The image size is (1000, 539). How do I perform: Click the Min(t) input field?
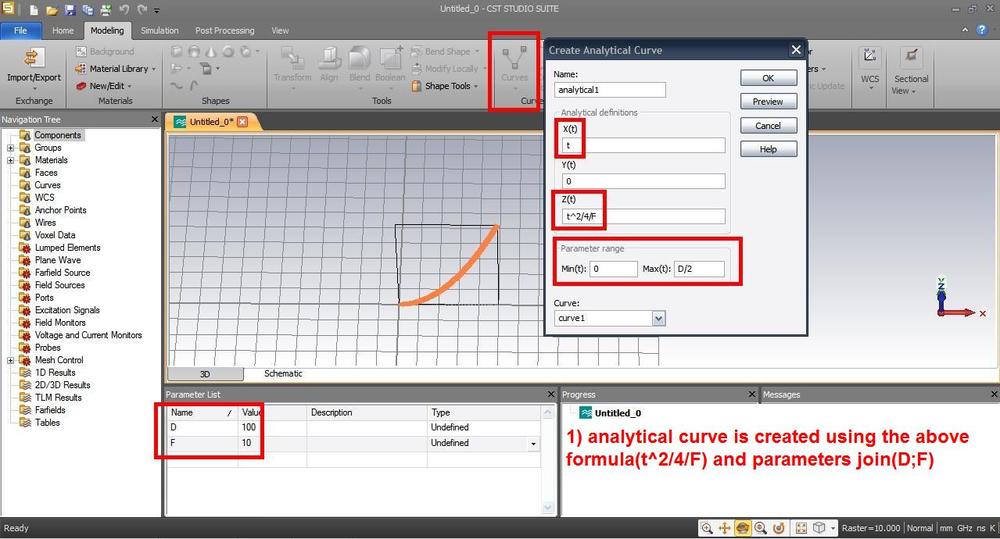tap(614, 269)
